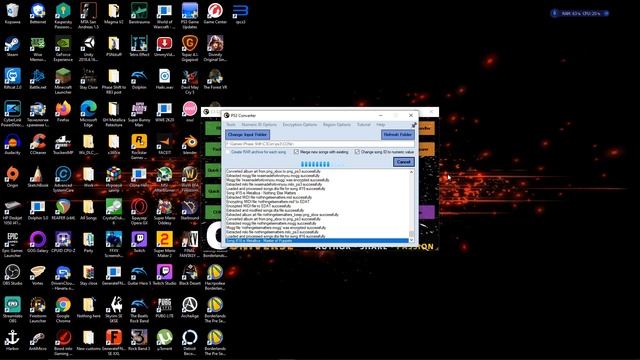Image resolution: width=640 pixels, height=360 pixels.
Task: Open the Rockstar Games Launcher icon
Action: click(139, 146)
